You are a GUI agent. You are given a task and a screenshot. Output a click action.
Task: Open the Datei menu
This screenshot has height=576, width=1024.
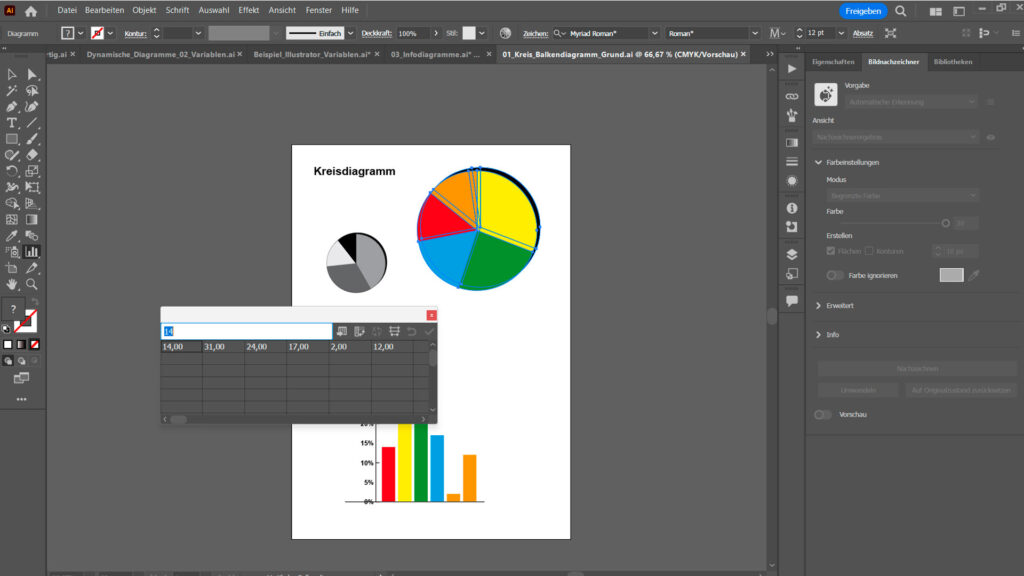(67, 10)
